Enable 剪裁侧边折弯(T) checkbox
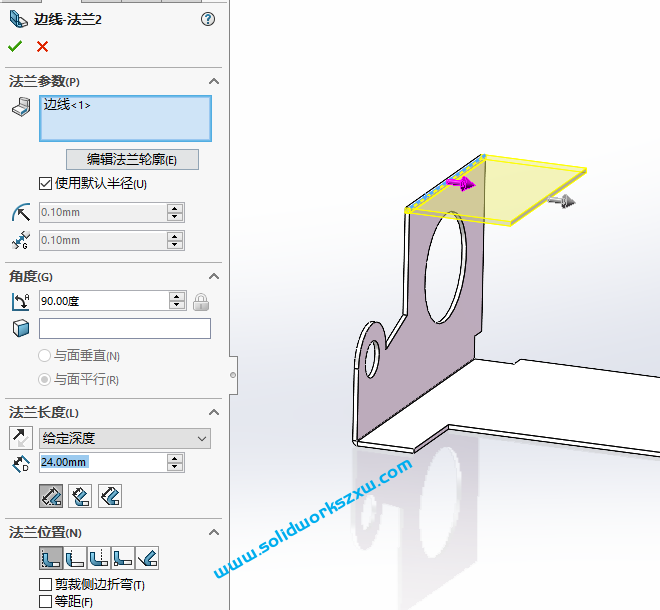 tap(45, 584)
